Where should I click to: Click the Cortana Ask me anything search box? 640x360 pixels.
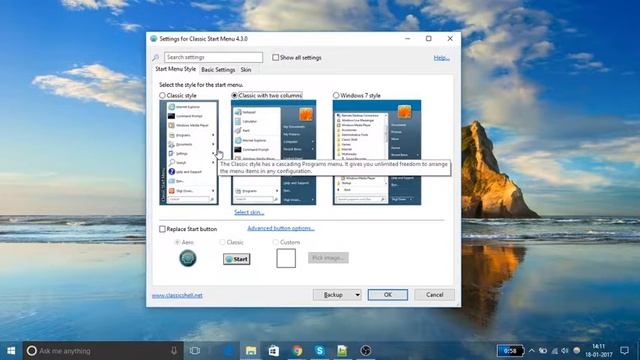[x=103, y=351]
